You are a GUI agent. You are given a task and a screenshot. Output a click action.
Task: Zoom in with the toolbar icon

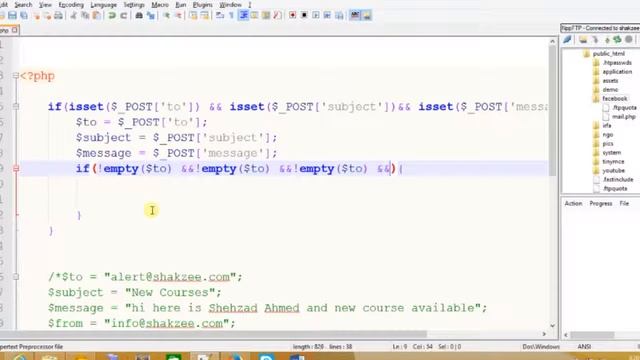tap(166, 16)
